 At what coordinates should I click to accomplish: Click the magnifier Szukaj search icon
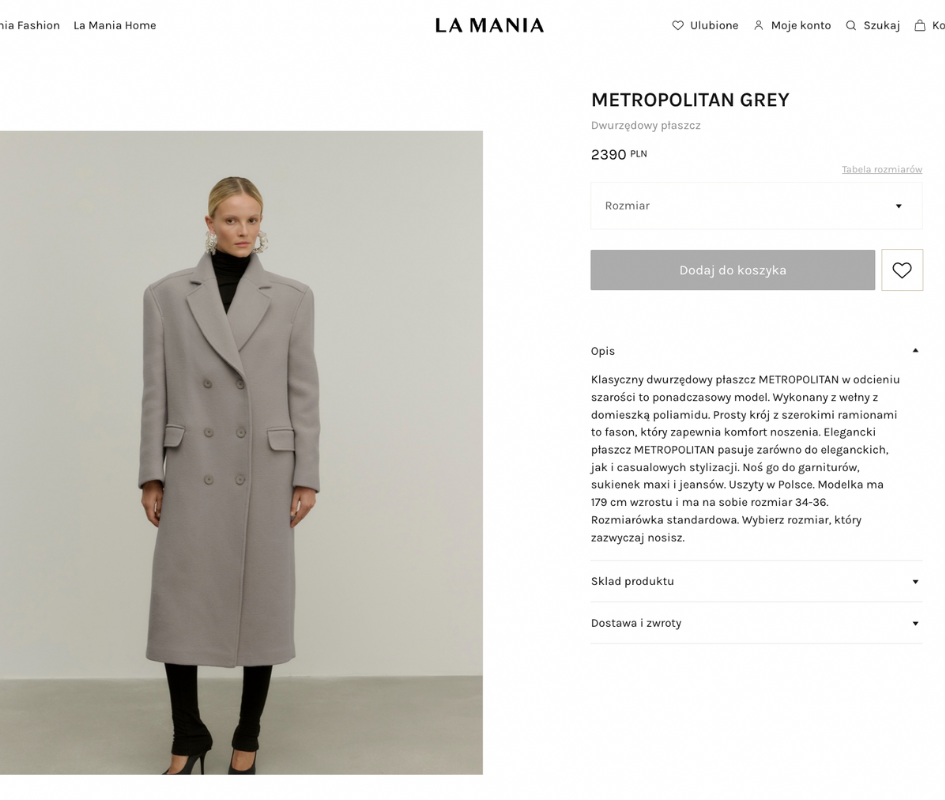pos(851,25)
